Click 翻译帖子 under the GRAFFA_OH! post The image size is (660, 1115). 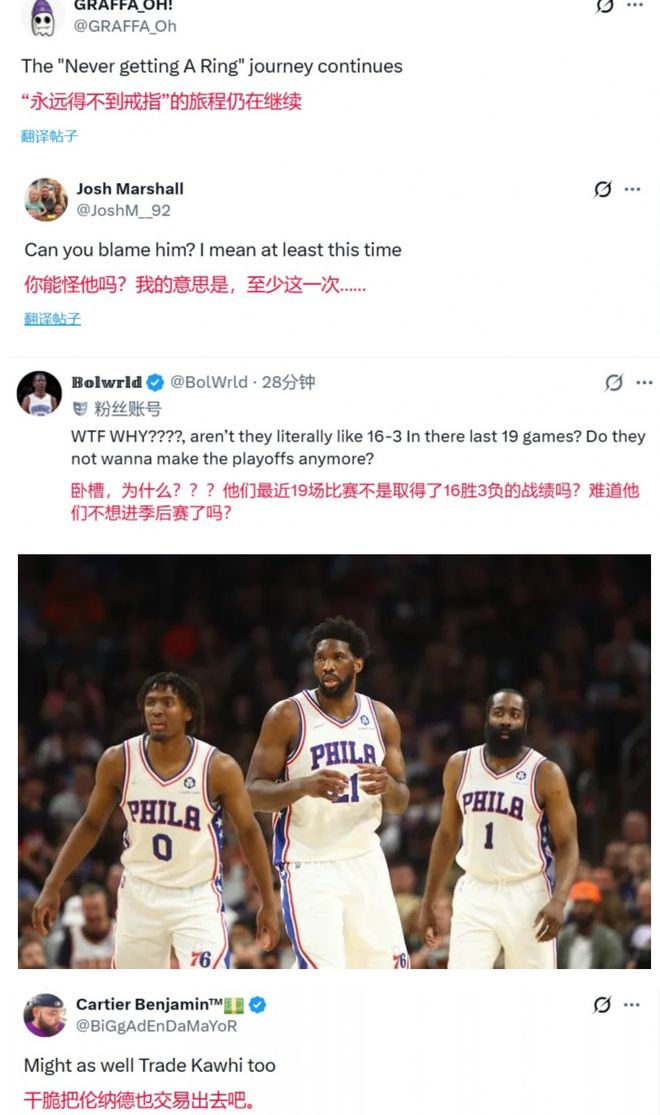[49, 136]
